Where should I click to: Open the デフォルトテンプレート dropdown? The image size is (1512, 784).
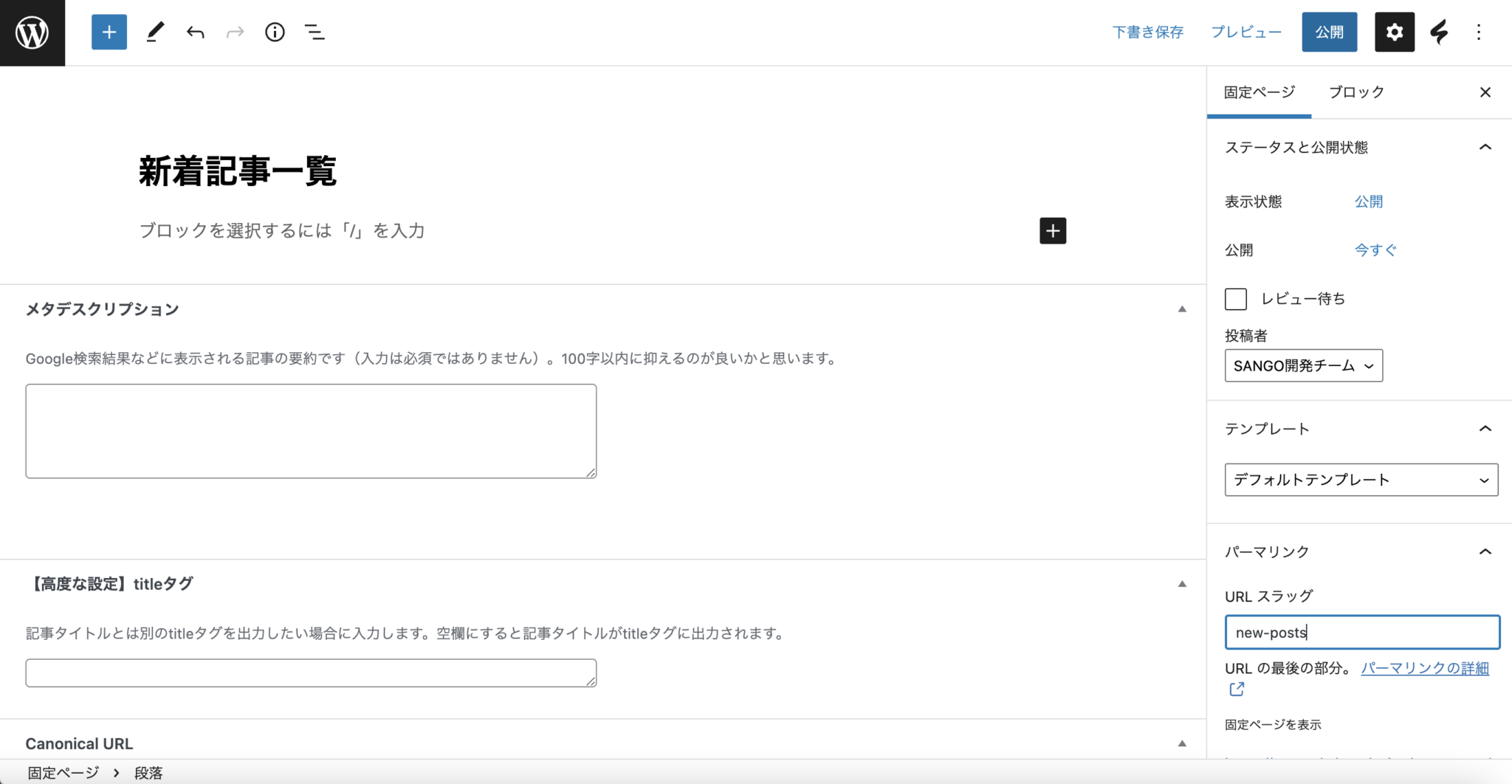click(x=1361, y=480)
